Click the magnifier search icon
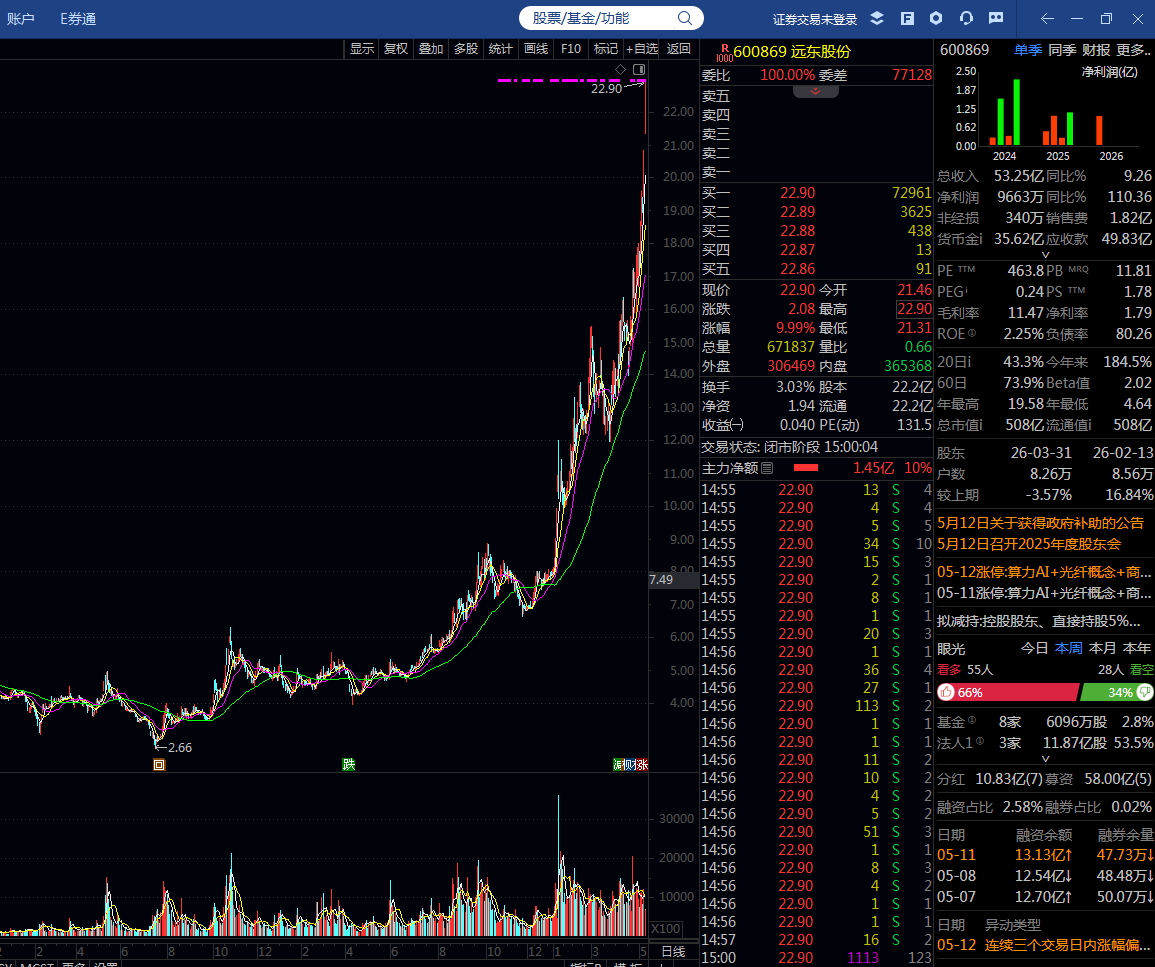 (685, 18)
